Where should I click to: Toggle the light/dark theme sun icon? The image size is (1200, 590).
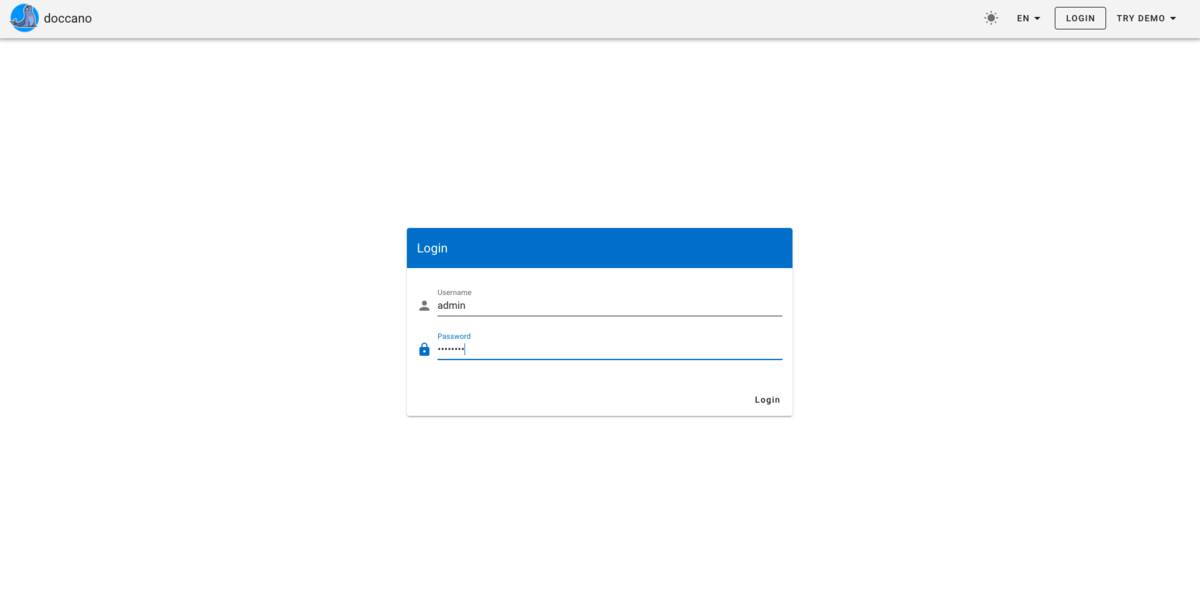point(991,18)
